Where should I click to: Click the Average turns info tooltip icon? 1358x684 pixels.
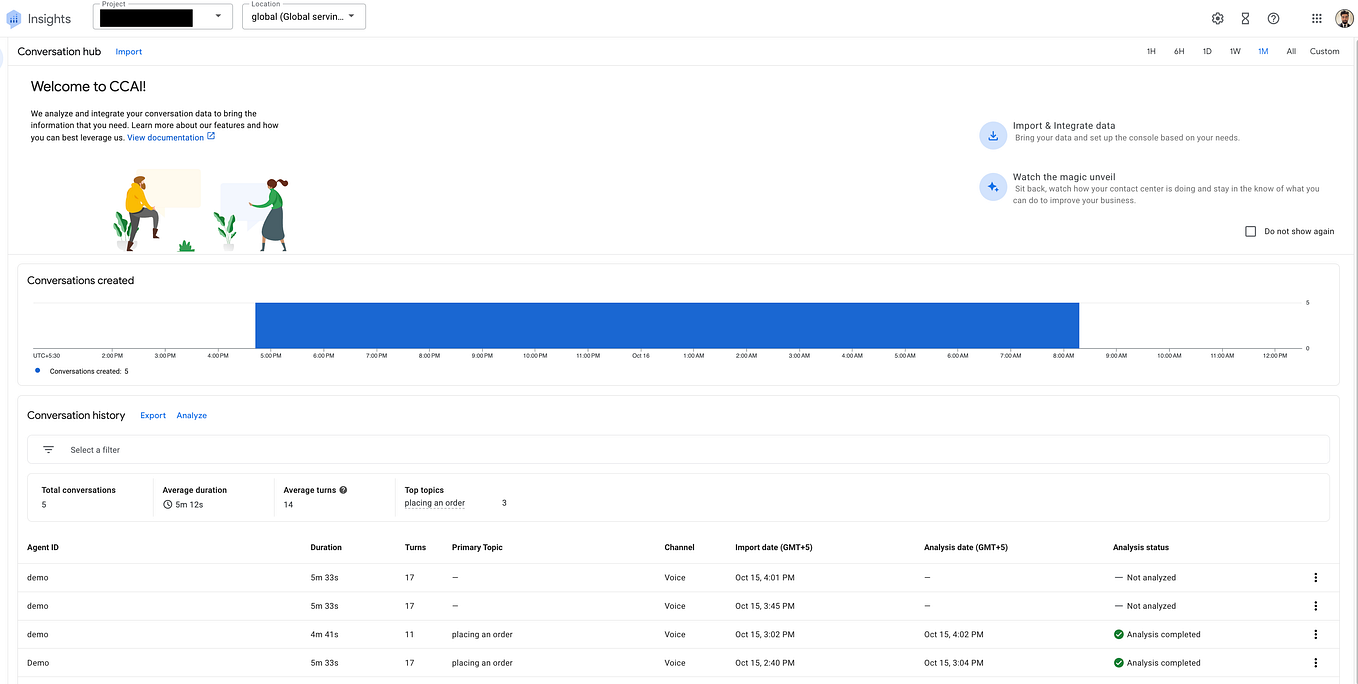pos(342,489)
